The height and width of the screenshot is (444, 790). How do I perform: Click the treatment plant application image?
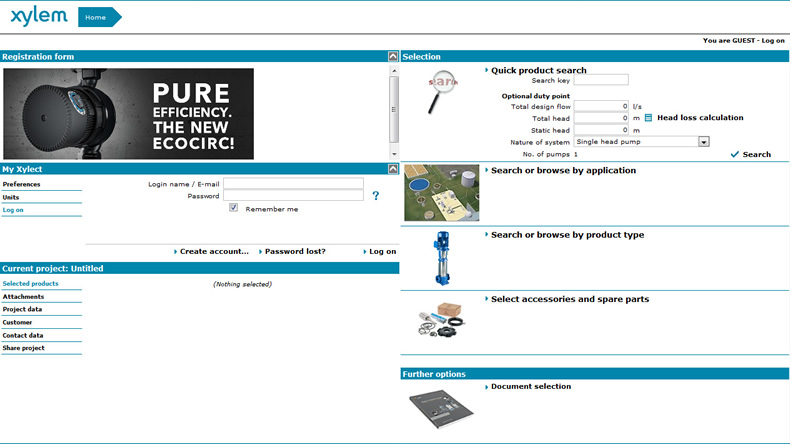click(x=442, y=193)
